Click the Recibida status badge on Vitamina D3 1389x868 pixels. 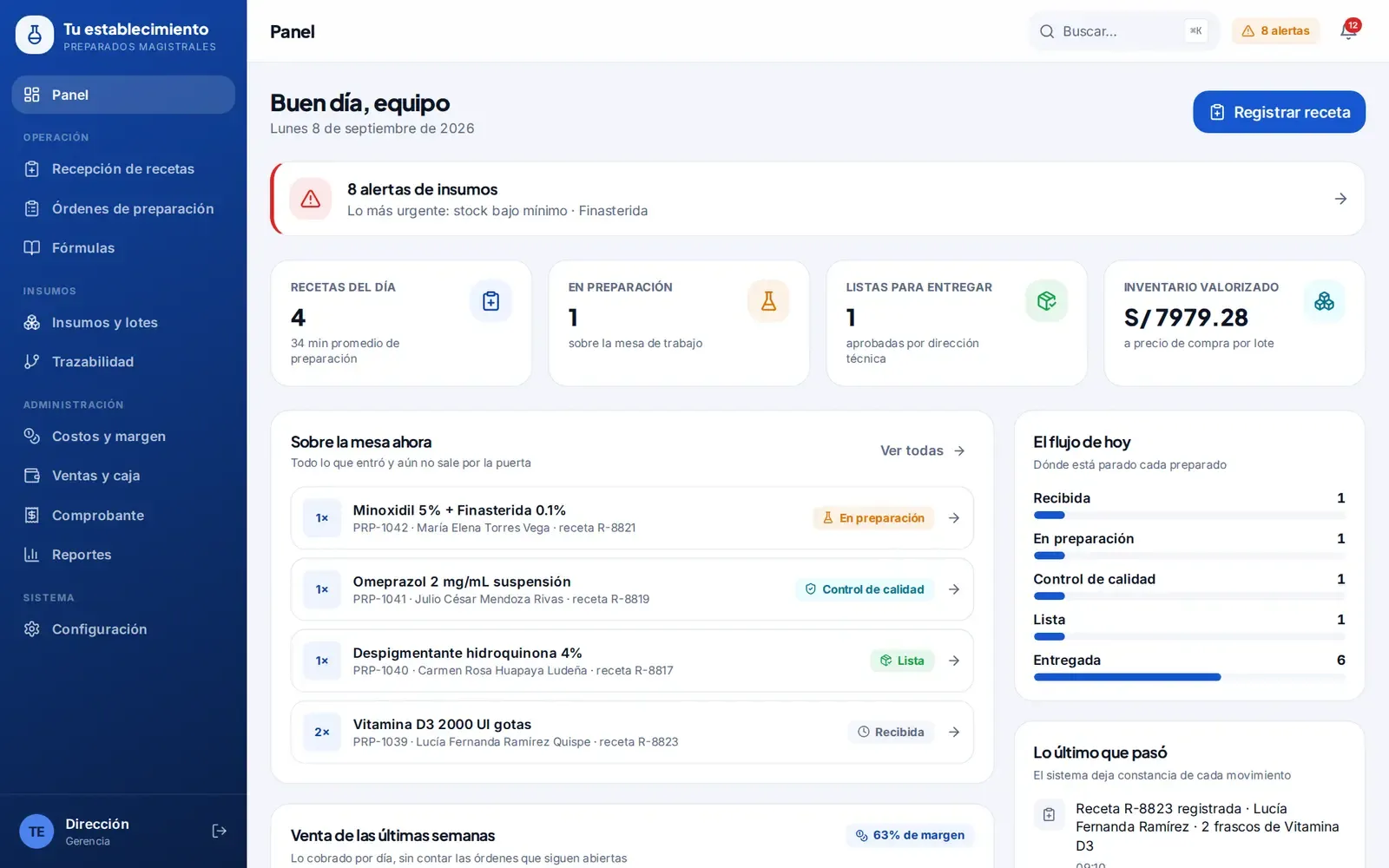[891, 732]
